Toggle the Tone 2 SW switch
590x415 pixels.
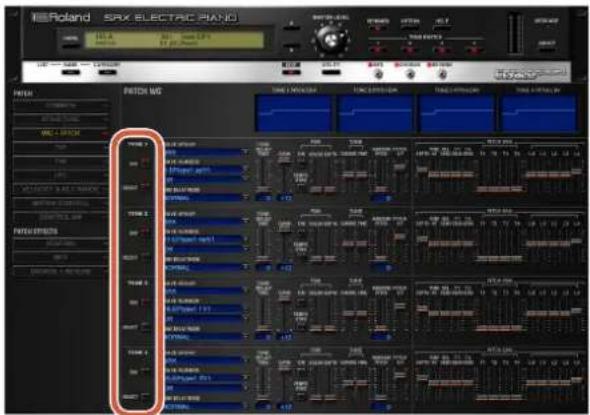click(x=145, y=233)
